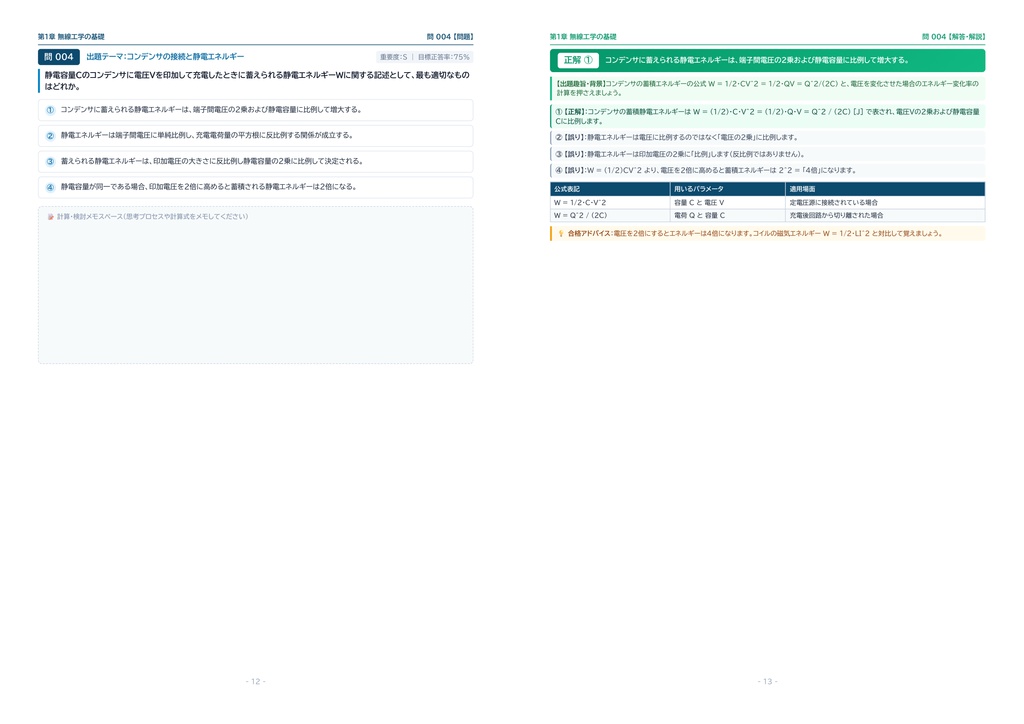Click the green banner answer sentence on page 13

756,60
